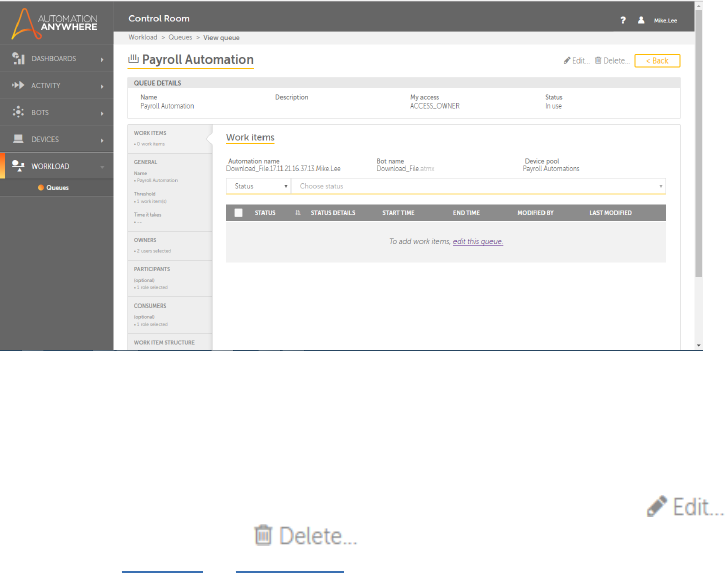The height and width of the screenshot is (573, 725).
Task: Open the Activity menu item
Action: pos(56,85)
